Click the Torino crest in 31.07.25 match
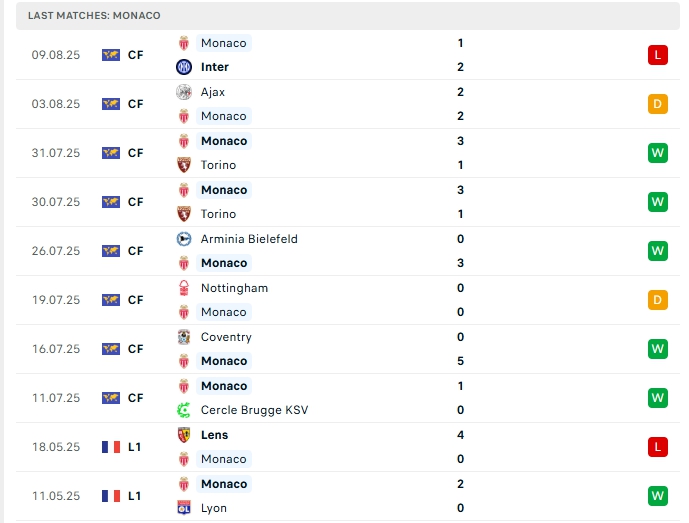Image resolution: width=689 pixels, height=523 pixels. pos(183,165)
